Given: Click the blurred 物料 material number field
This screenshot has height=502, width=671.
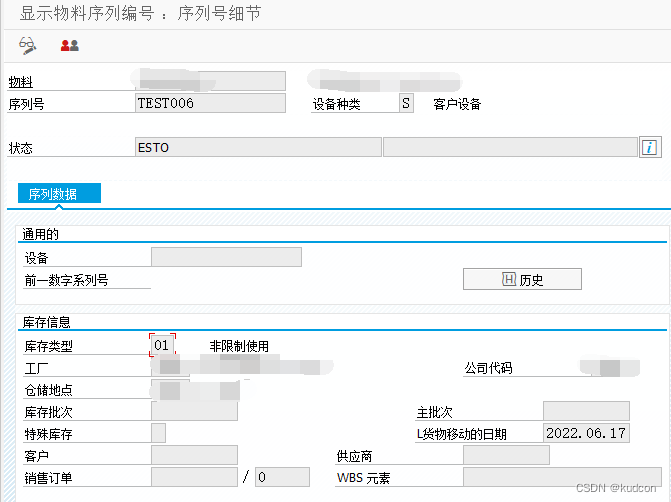Looking at the screenshot, I should pyautogui.click(x=210, y=81).
